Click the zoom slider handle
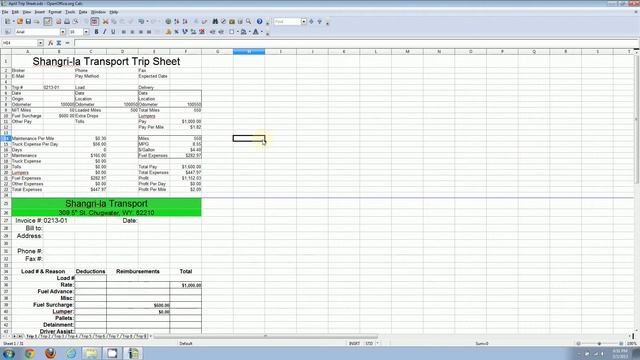This screenshot has height=360, width=640. click(x=599, y=344)
